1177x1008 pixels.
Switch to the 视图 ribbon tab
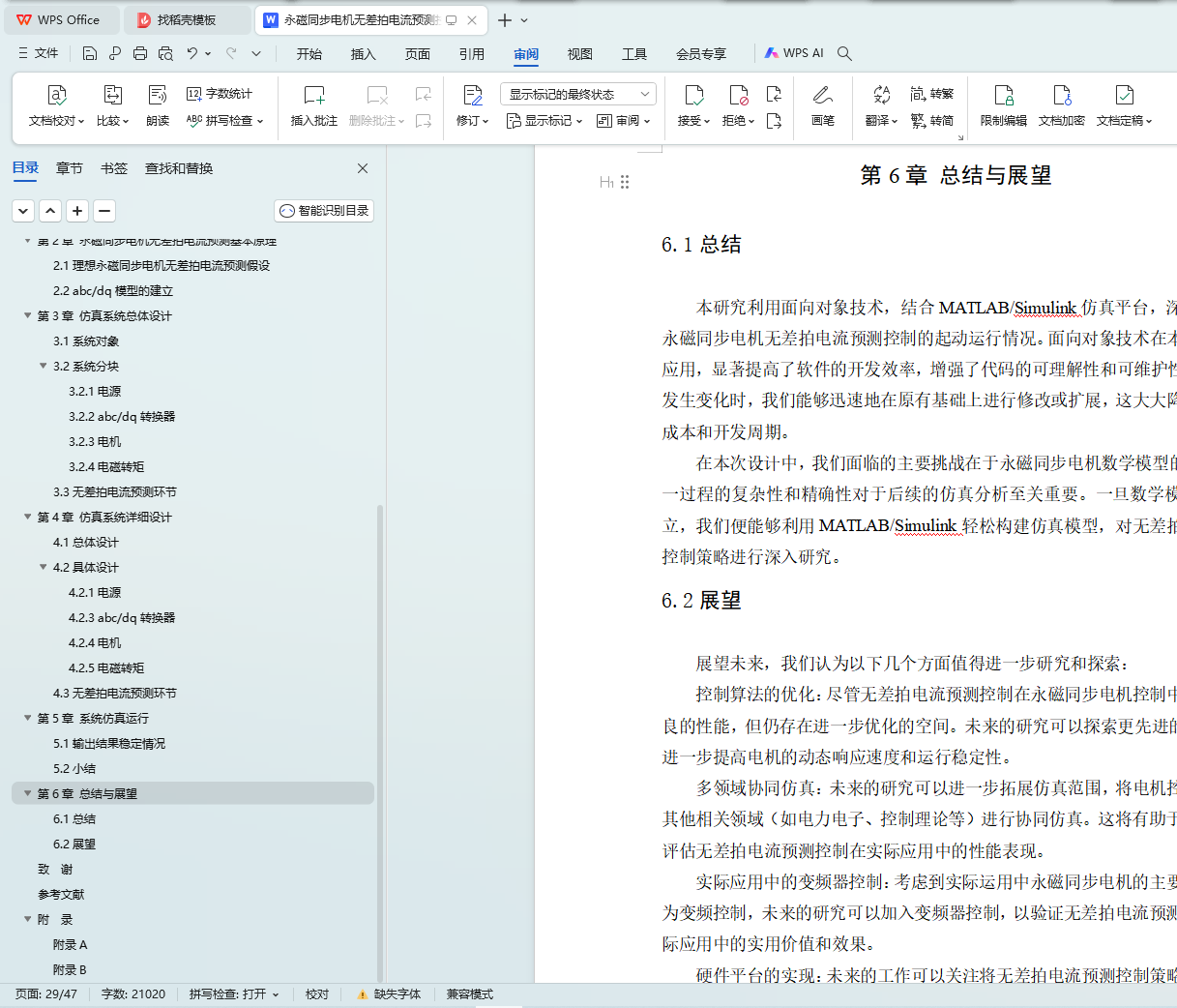tap(580, 54)
